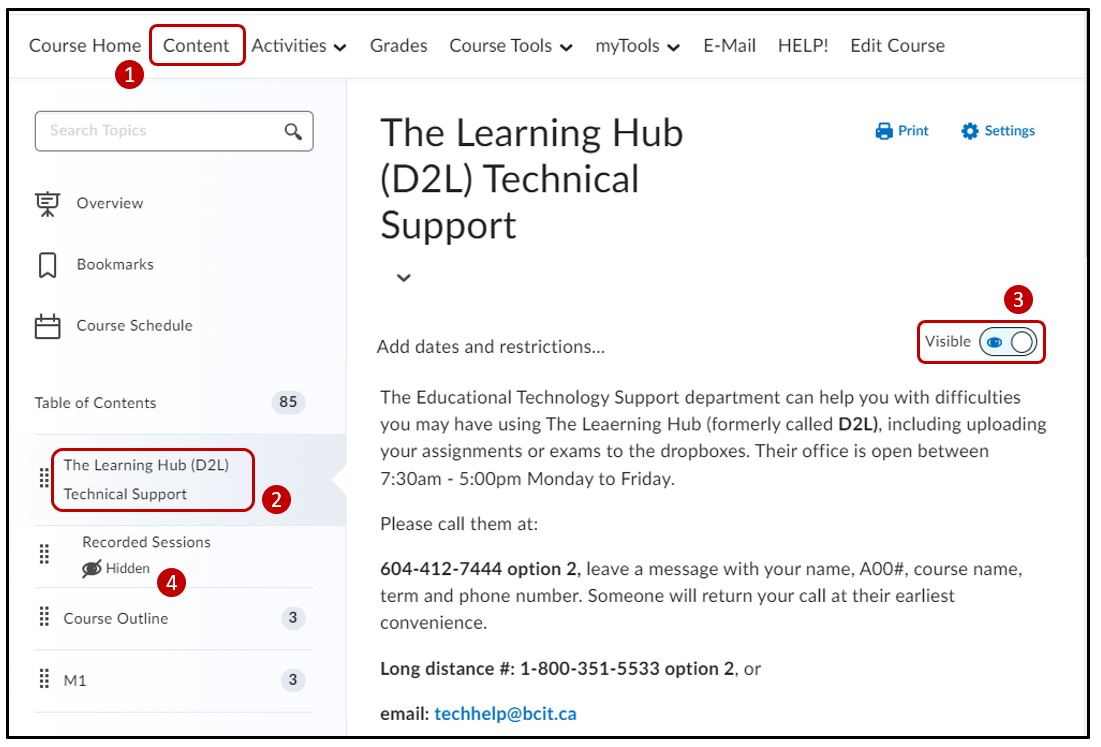Viewport: 1101px width, 747px height.
Task: Click the Hidden eye icon under Recorded Sessions
Action: [x=92, y=569]
